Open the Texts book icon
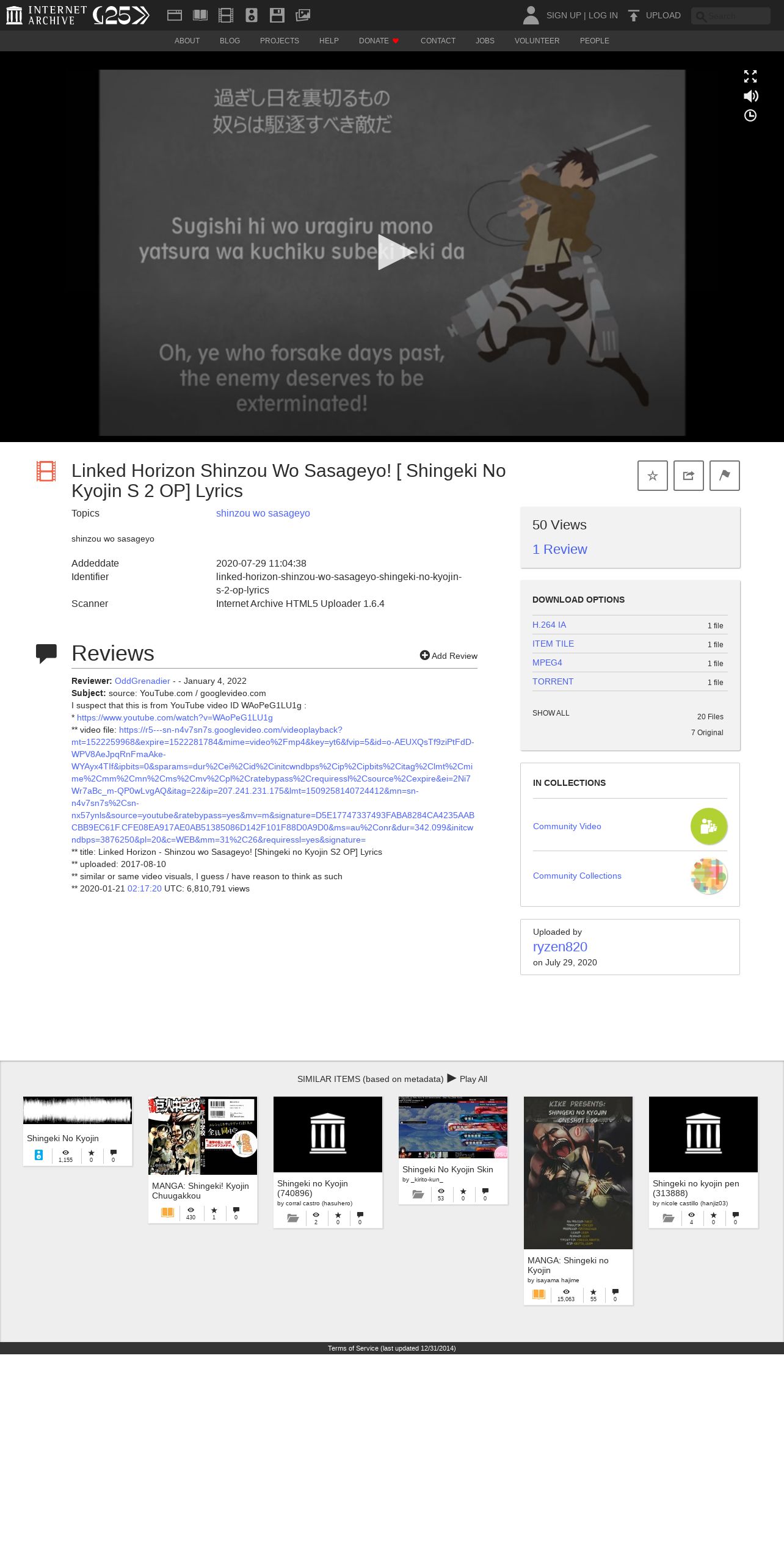The height and width of the screenshot is (1568, 784). [200, 15]
